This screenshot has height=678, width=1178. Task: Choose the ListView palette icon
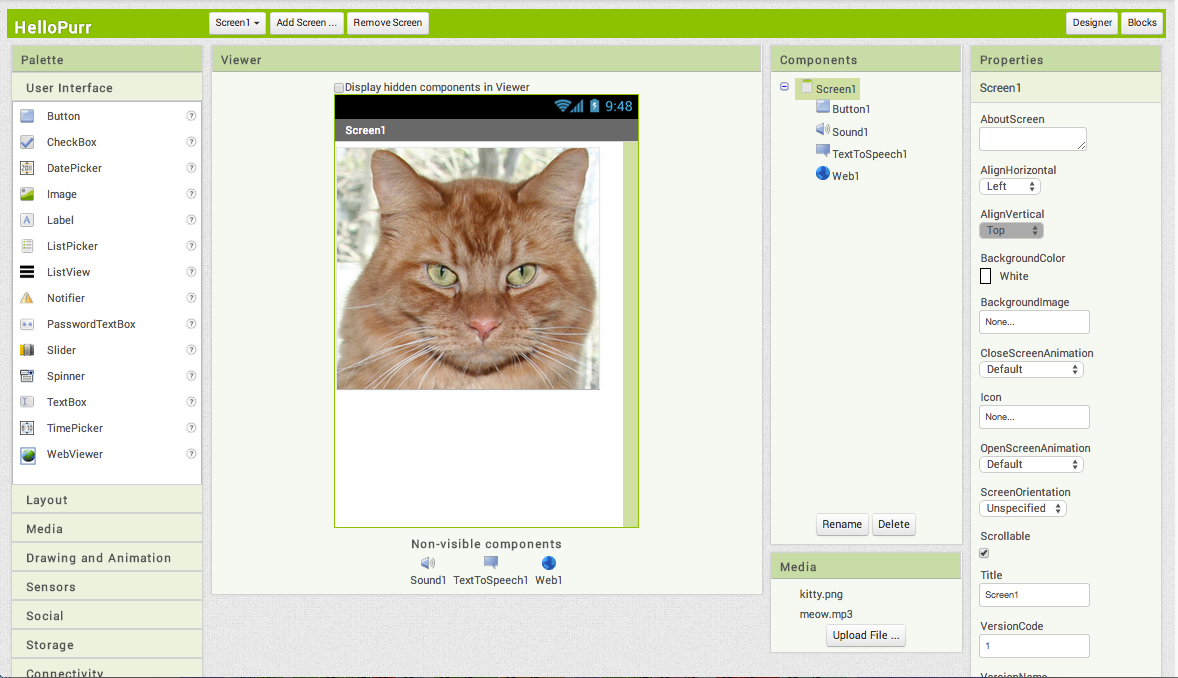(27, 272)
